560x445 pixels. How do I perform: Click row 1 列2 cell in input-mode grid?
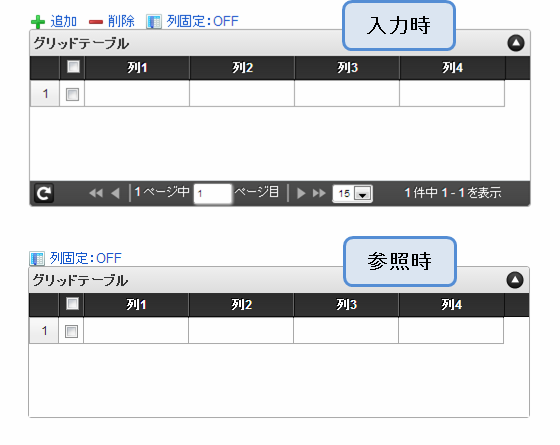tap(242, 94)
